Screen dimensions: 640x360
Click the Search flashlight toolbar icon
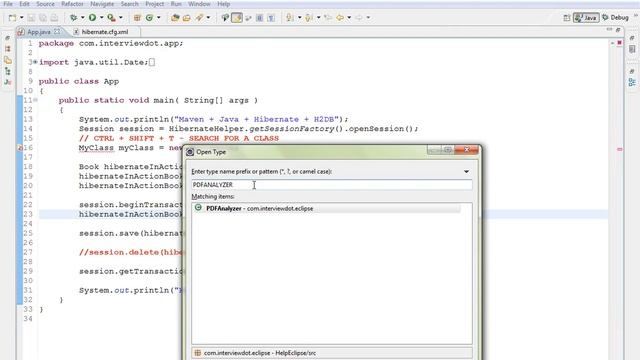199,18
